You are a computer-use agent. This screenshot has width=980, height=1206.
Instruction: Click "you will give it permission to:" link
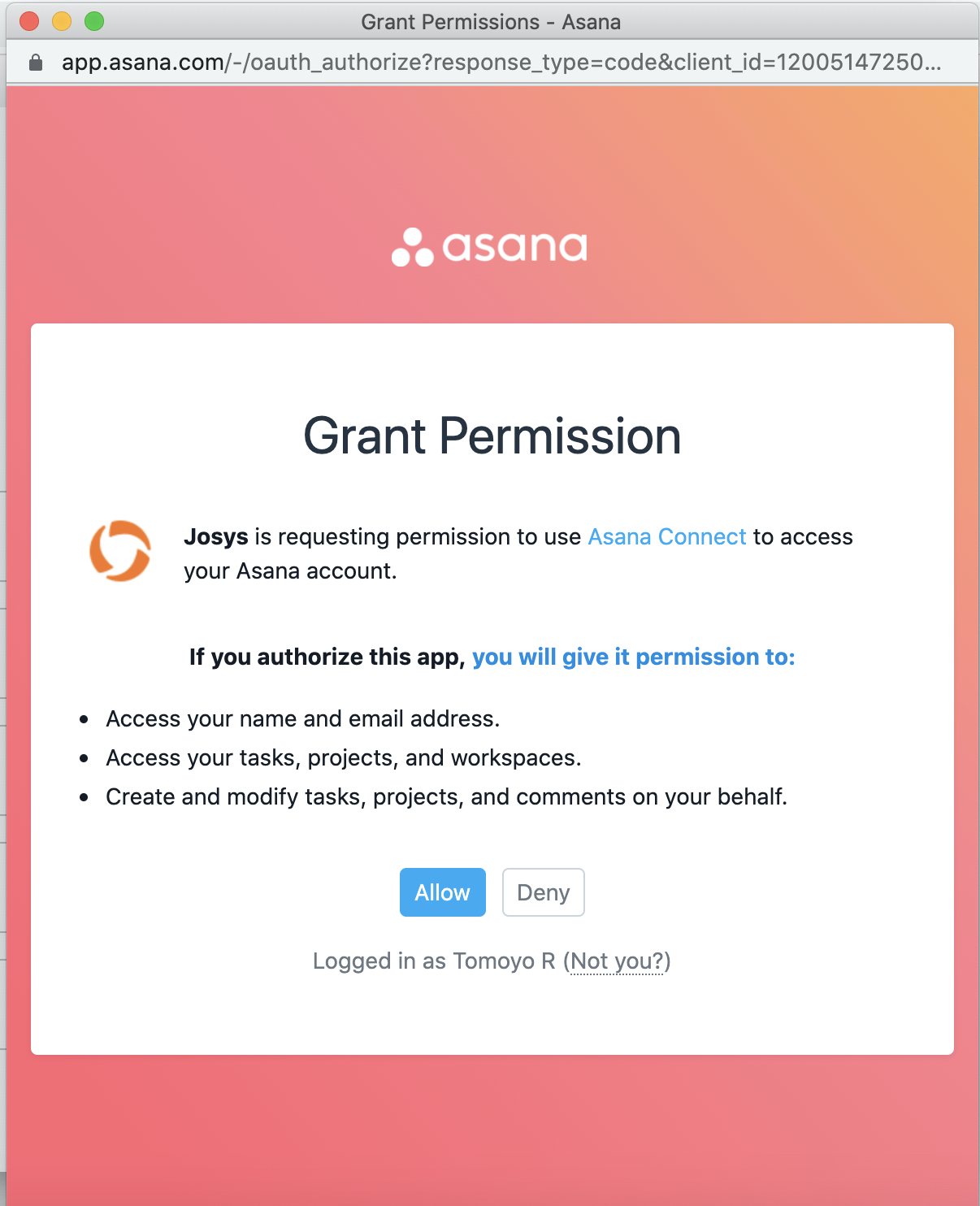[x=633, y=657]
